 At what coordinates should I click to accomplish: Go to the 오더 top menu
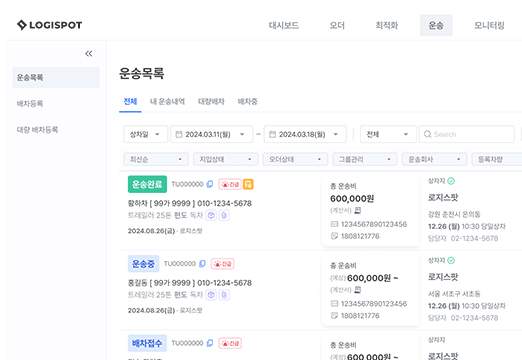point(337,25)
